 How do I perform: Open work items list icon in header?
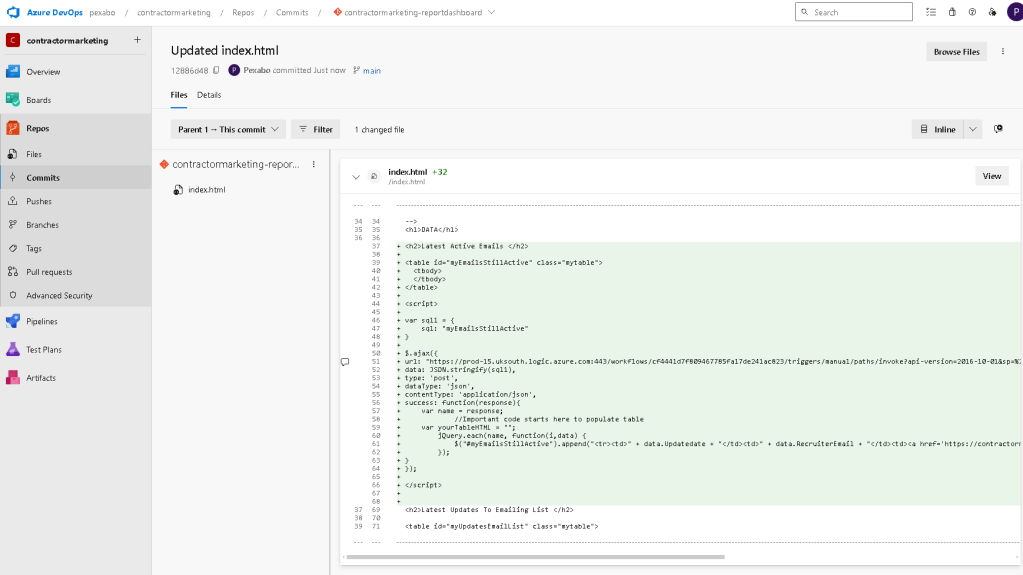click(931, 12)
